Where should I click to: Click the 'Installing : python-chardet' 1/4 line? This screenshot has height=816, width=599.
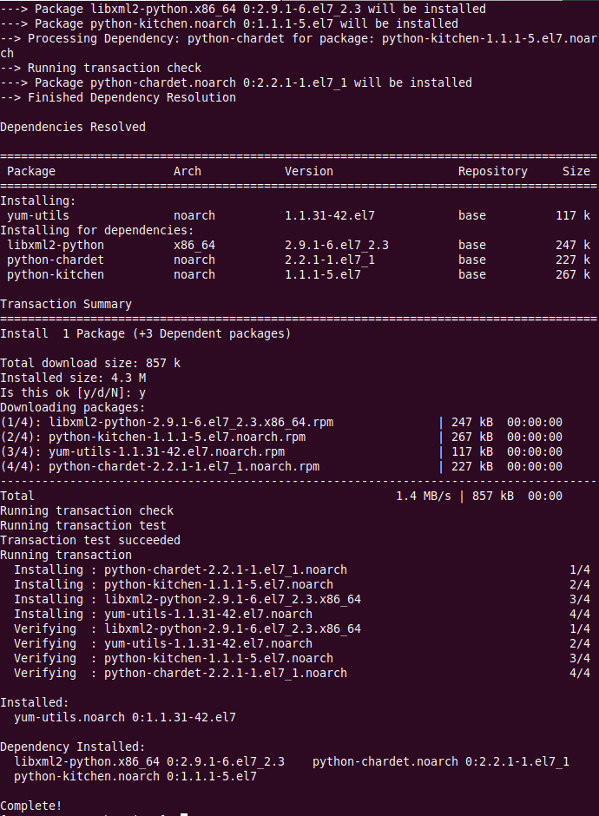(x=302, y=570)
